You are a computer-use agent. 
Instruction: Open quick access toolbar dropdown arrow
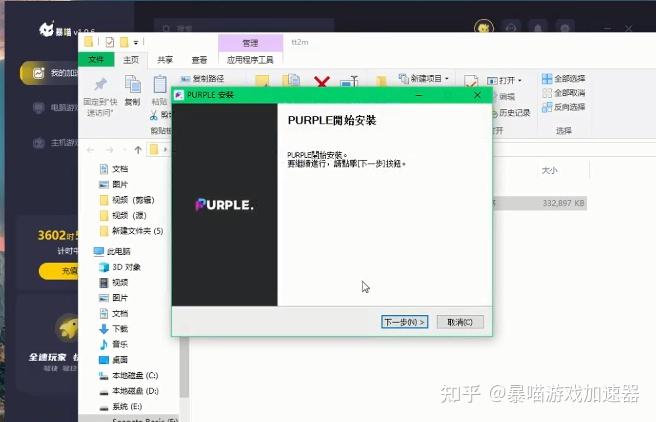coord(136,43)
